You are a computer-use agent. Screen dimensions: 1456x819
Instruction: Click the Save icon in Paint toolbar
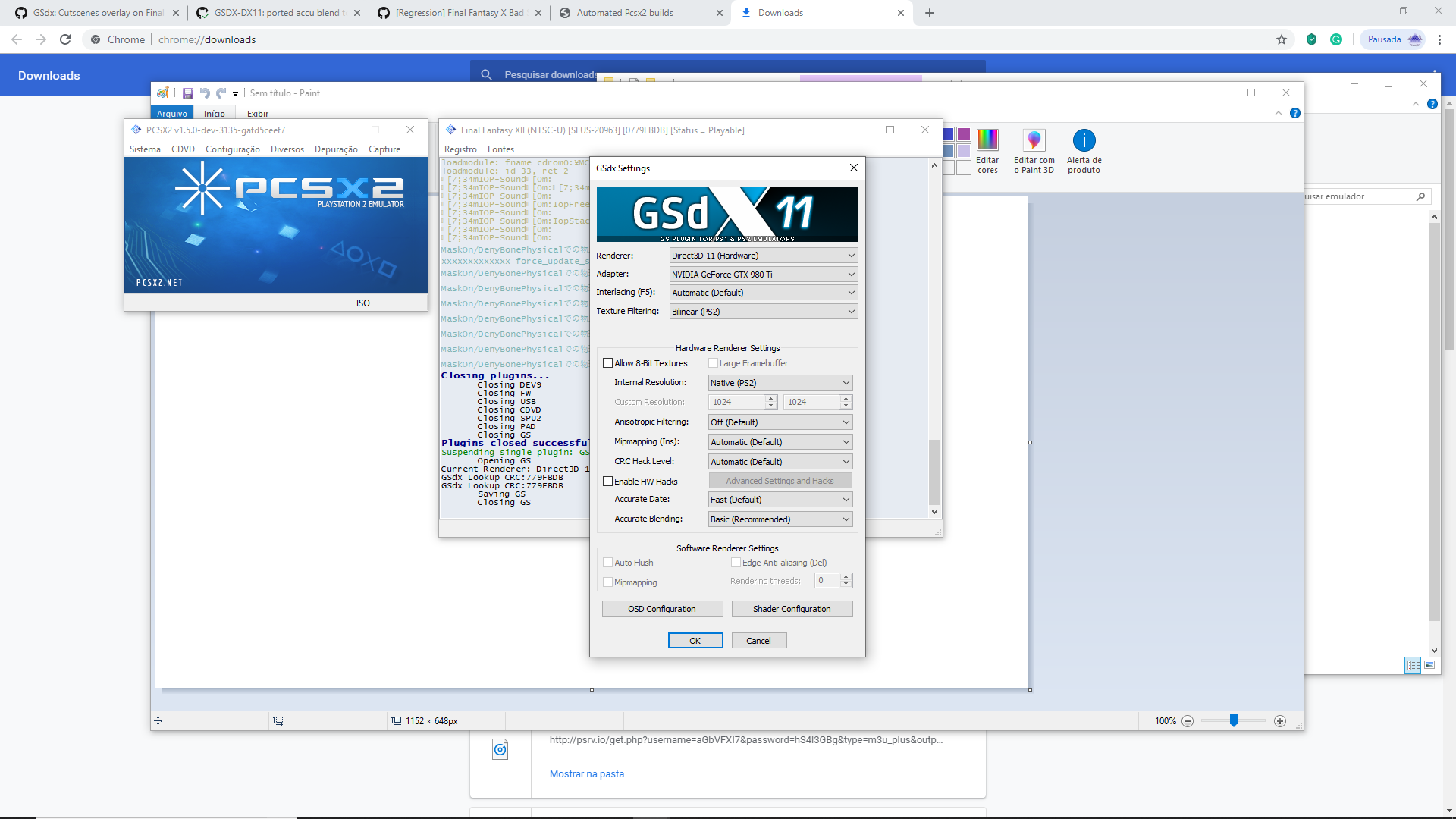(188, 93)
